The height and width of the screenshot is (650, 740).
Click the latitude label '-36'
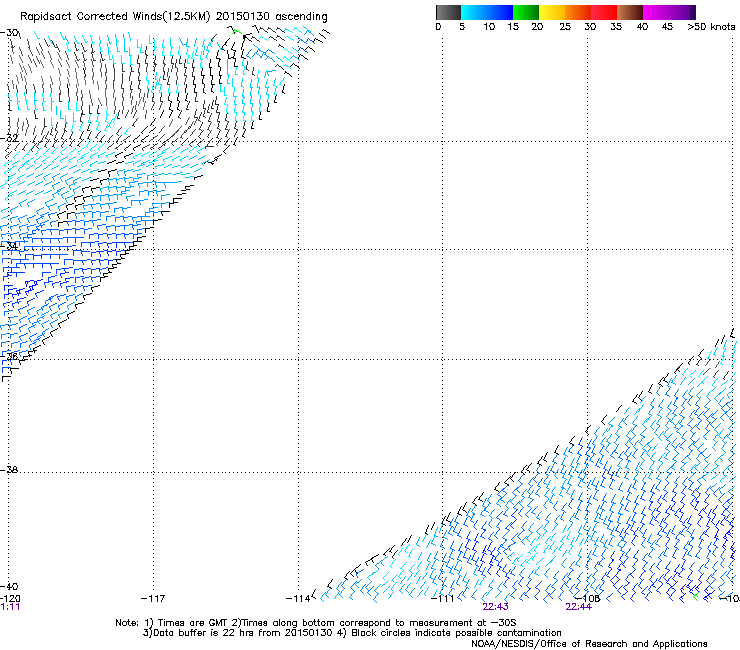click(9, 356)
